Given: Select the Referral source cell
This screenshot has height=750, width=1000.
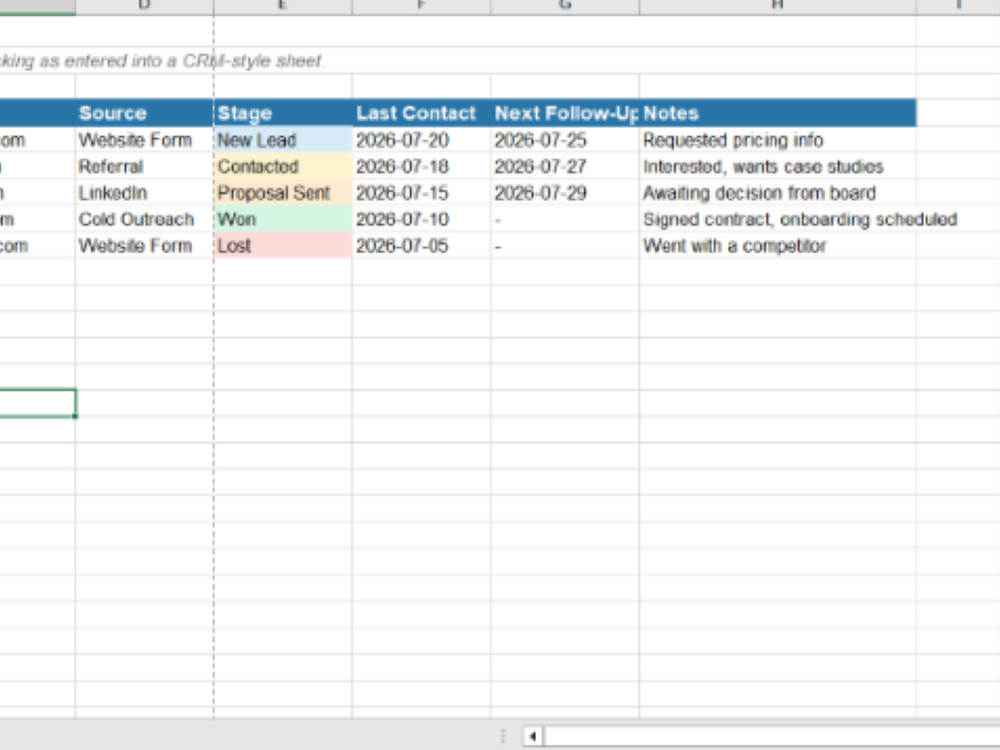Looking at the screenshot, I should click(x=144, y=166).
